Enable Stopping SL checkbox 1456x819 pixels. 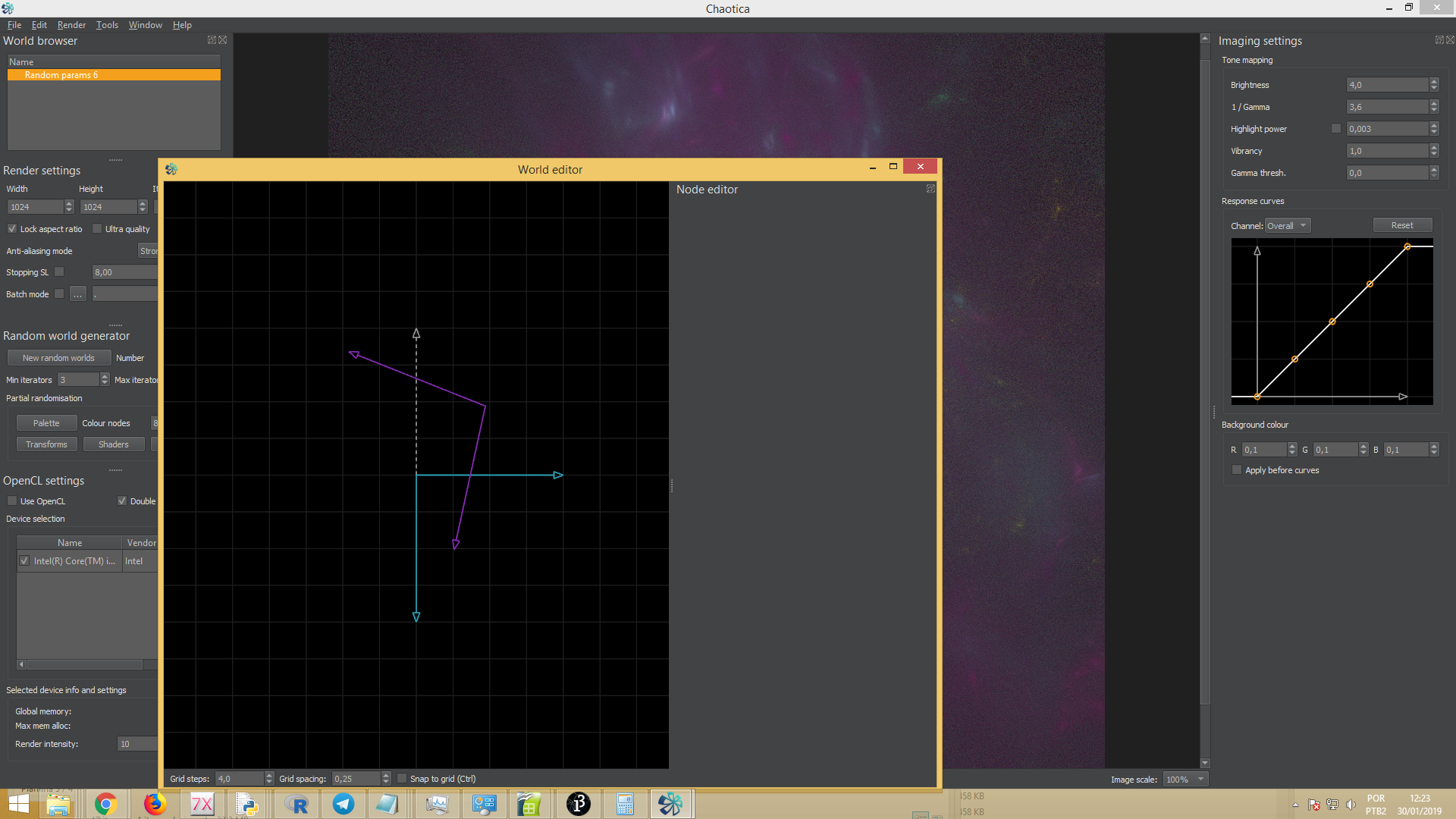click(x=59, y=271)
